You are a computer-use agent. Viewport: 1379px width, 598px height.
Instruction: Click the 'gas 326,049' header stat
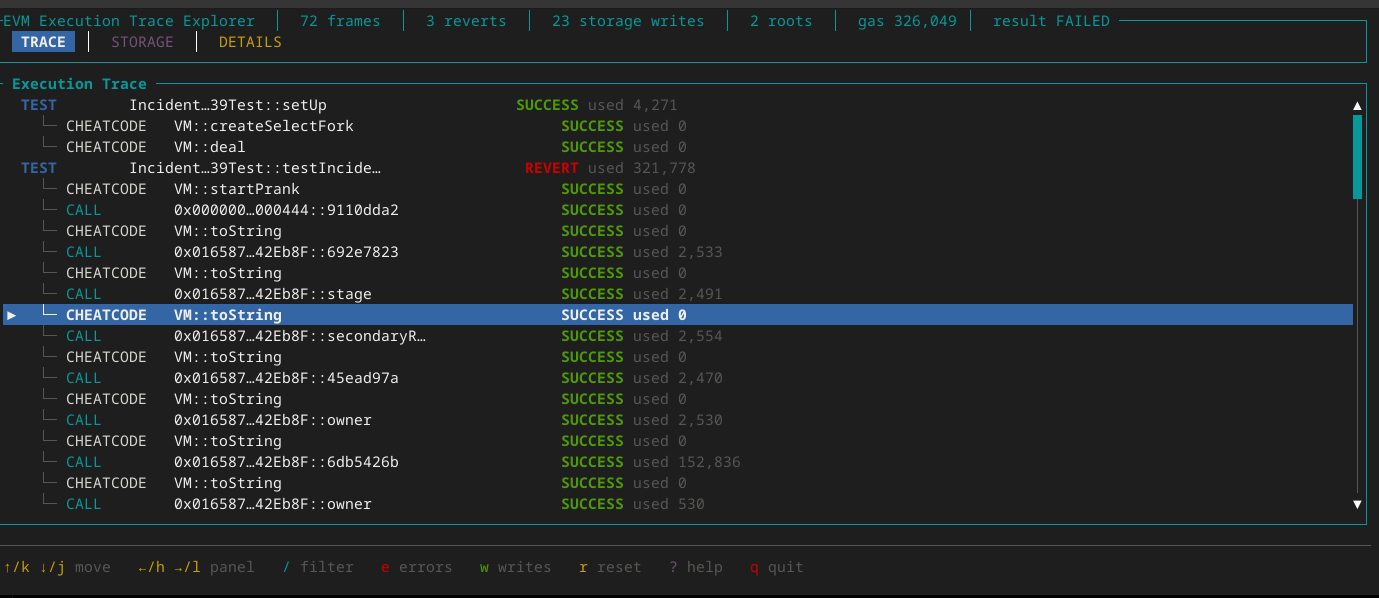click(907, 21)
